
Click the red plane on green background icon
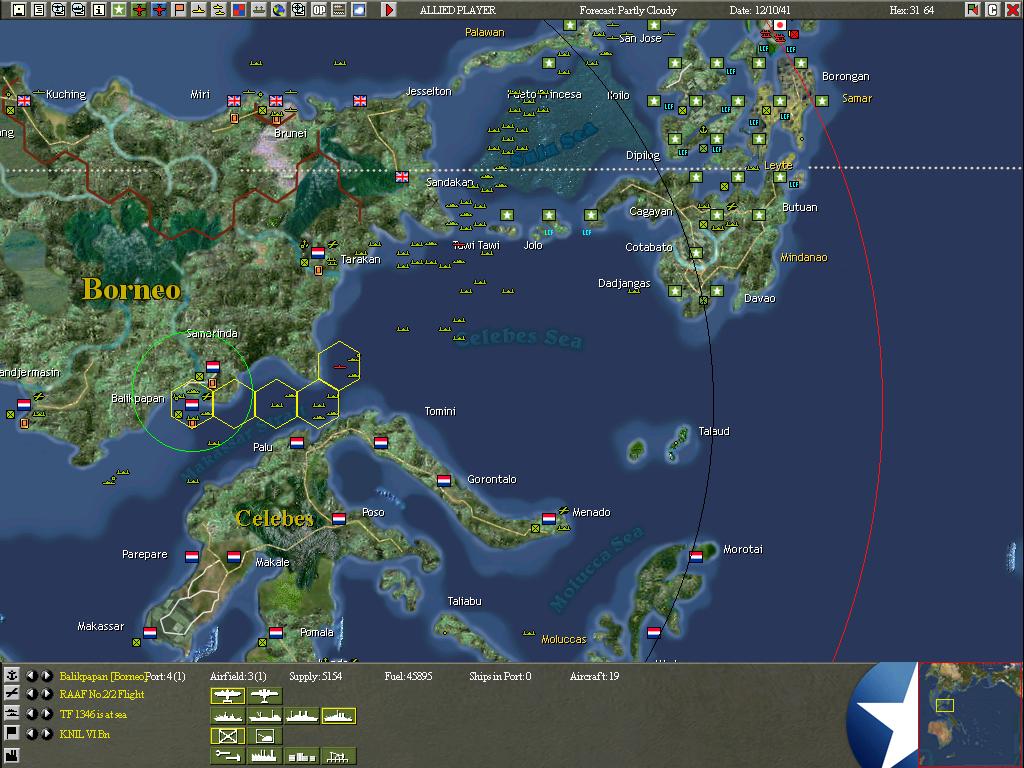pyautogui.click(x=138, y=10)
